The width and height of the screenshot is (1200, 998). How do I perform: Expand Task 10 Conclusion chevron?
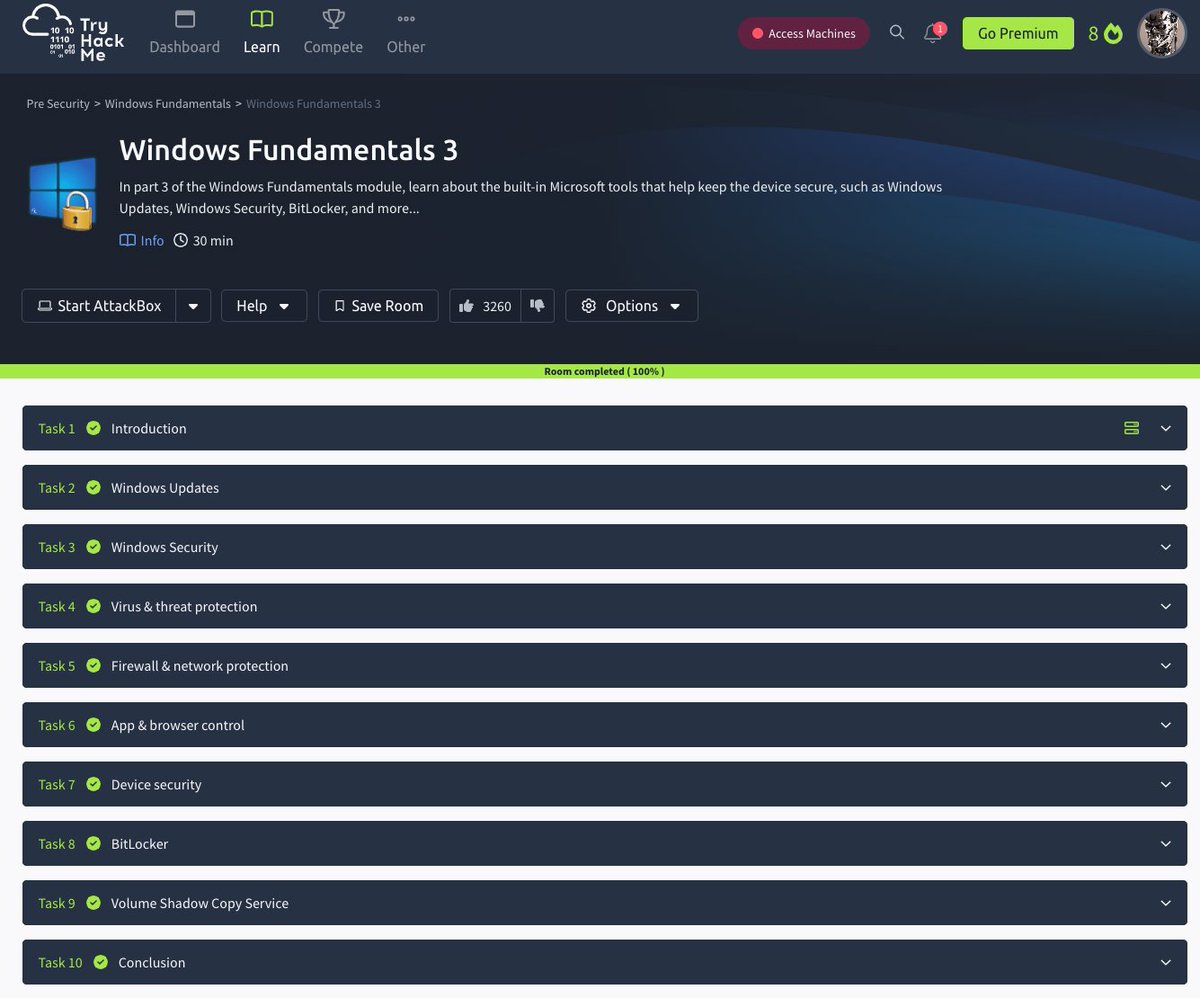(1165, 962)
